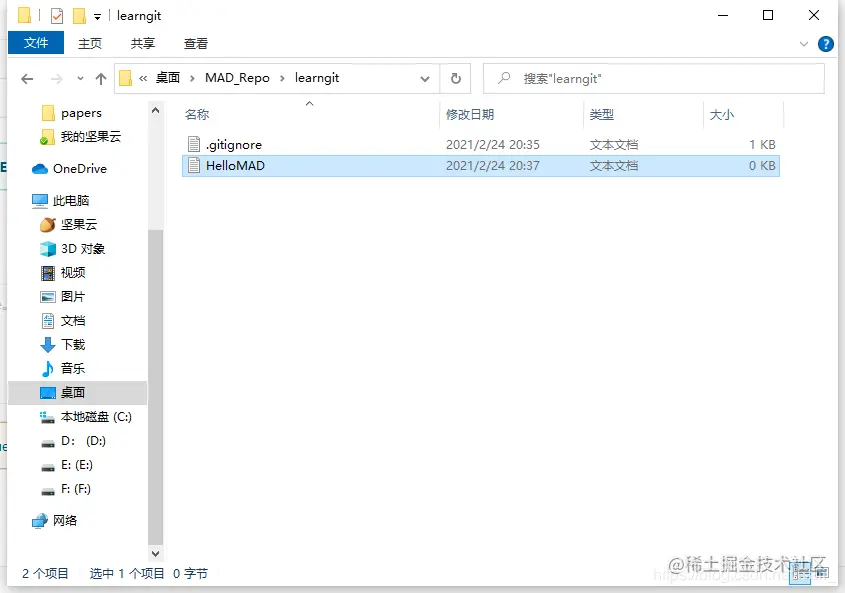Image resolution: width=845 pixels, height=593 pixels.
Task: Open 视频 folder in navigation pane
Action: (x=73, y=273)
